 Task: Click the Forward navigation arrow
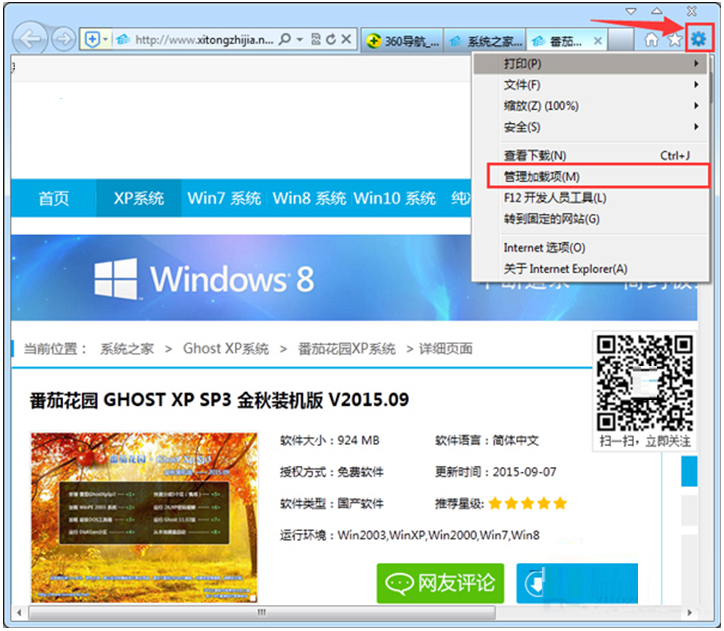pyautogui.click(x=64, y=39)
